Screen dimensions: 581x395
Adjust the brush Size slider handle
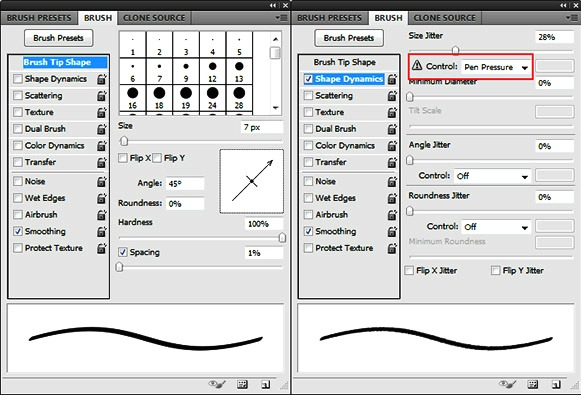tap(124, 141)
